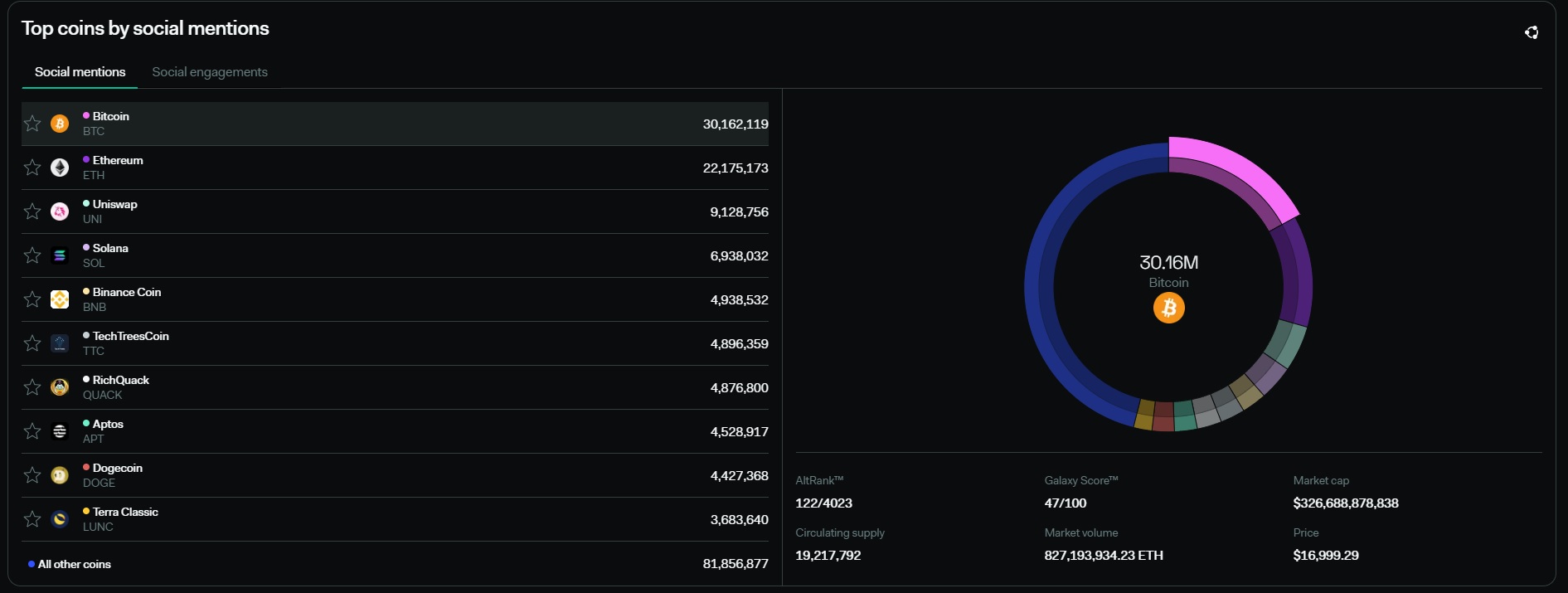The height and width of the screenshot is (593, 1568).
Task: Click the Terra Classic logo icon
Action: point(60,519)
